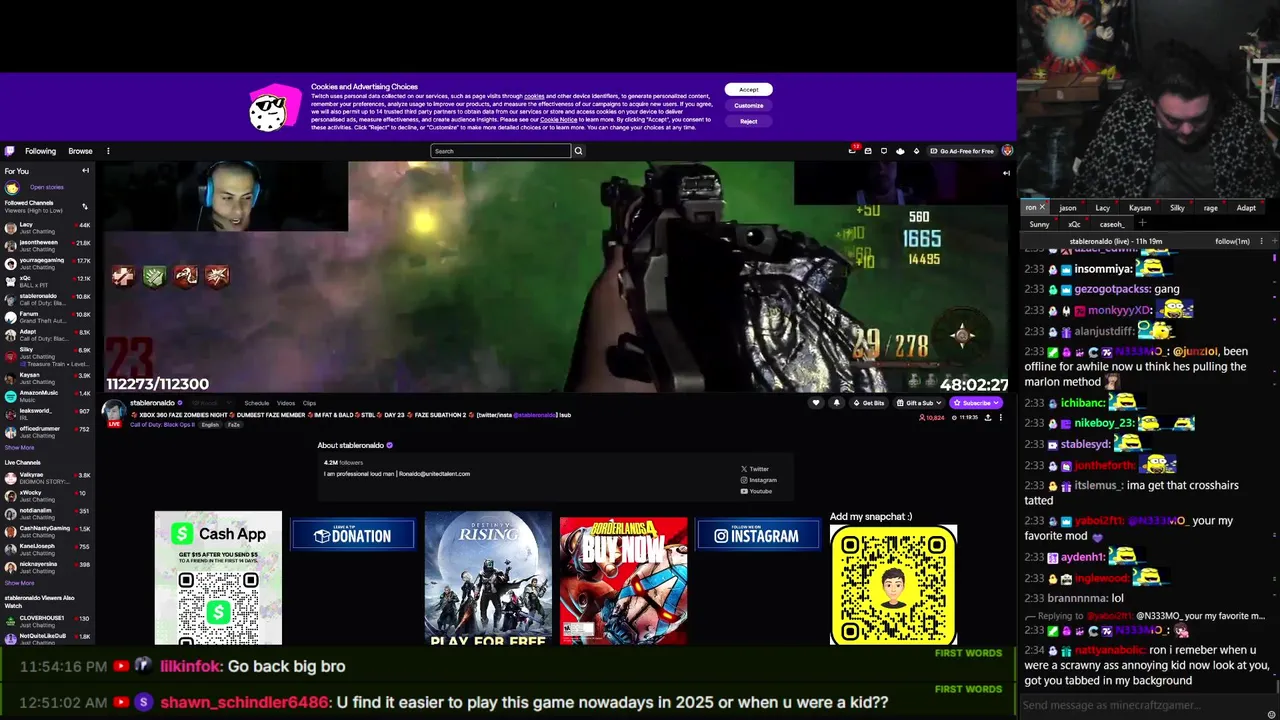Reject cookies in the banner

(x=749, y=121)
